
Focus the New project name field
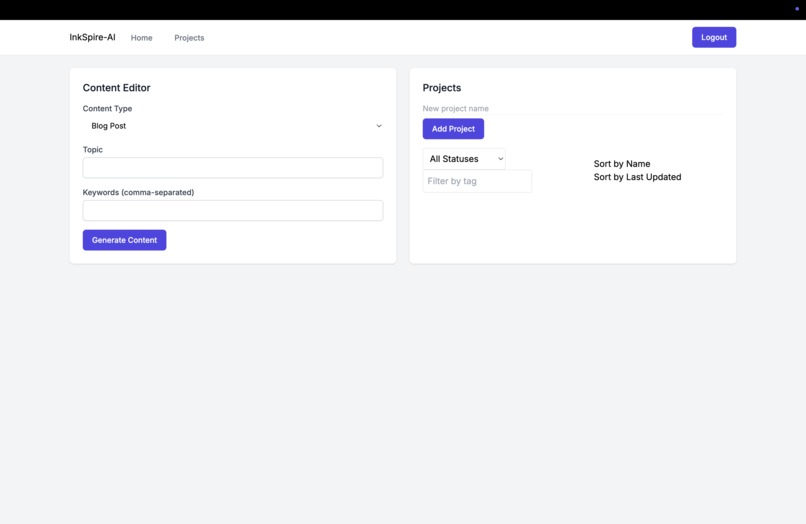pos(573,109)
